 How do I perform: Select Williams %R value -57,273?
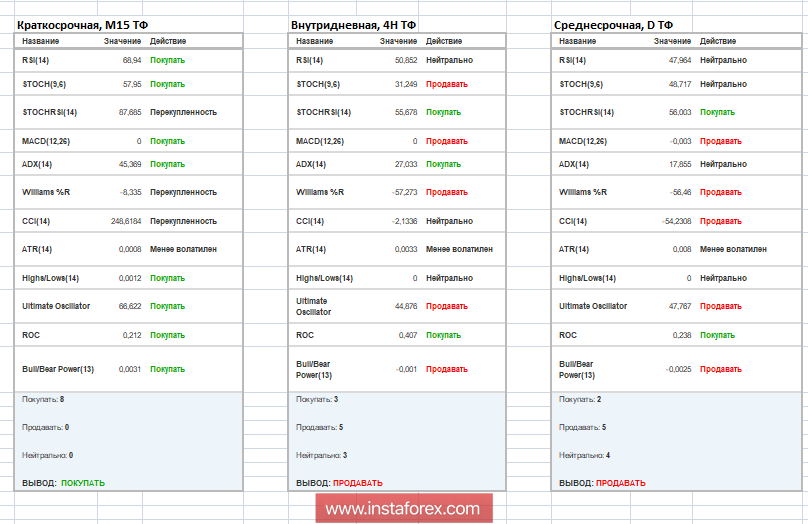point(405,192)
